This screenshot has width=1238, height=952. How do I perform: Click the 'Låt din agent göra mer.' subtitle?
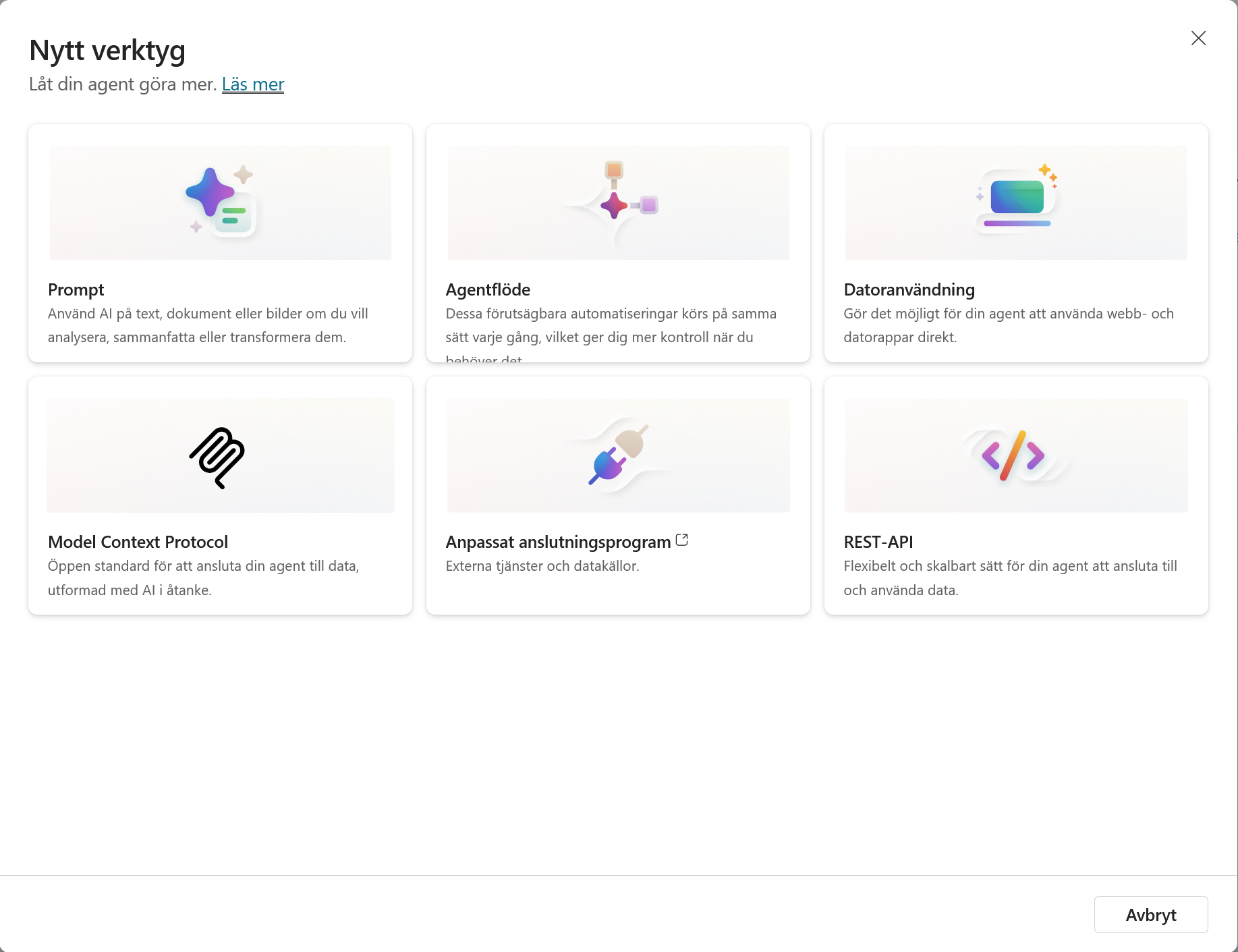point(123,84)
